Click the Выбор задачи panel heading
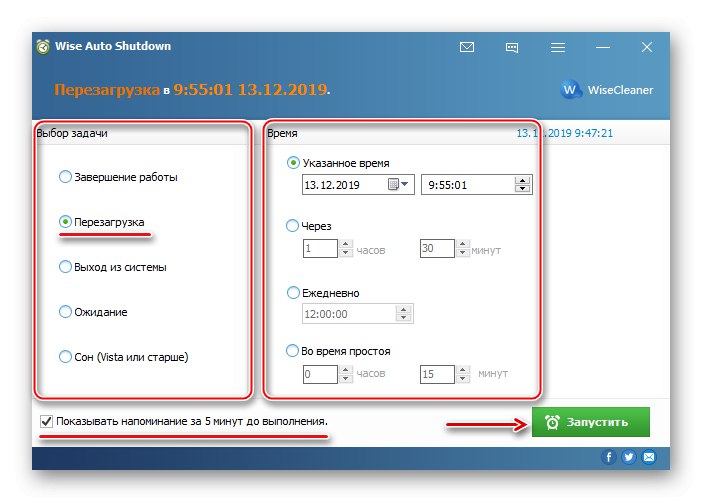702x502 pixels. tap(72, 133)
